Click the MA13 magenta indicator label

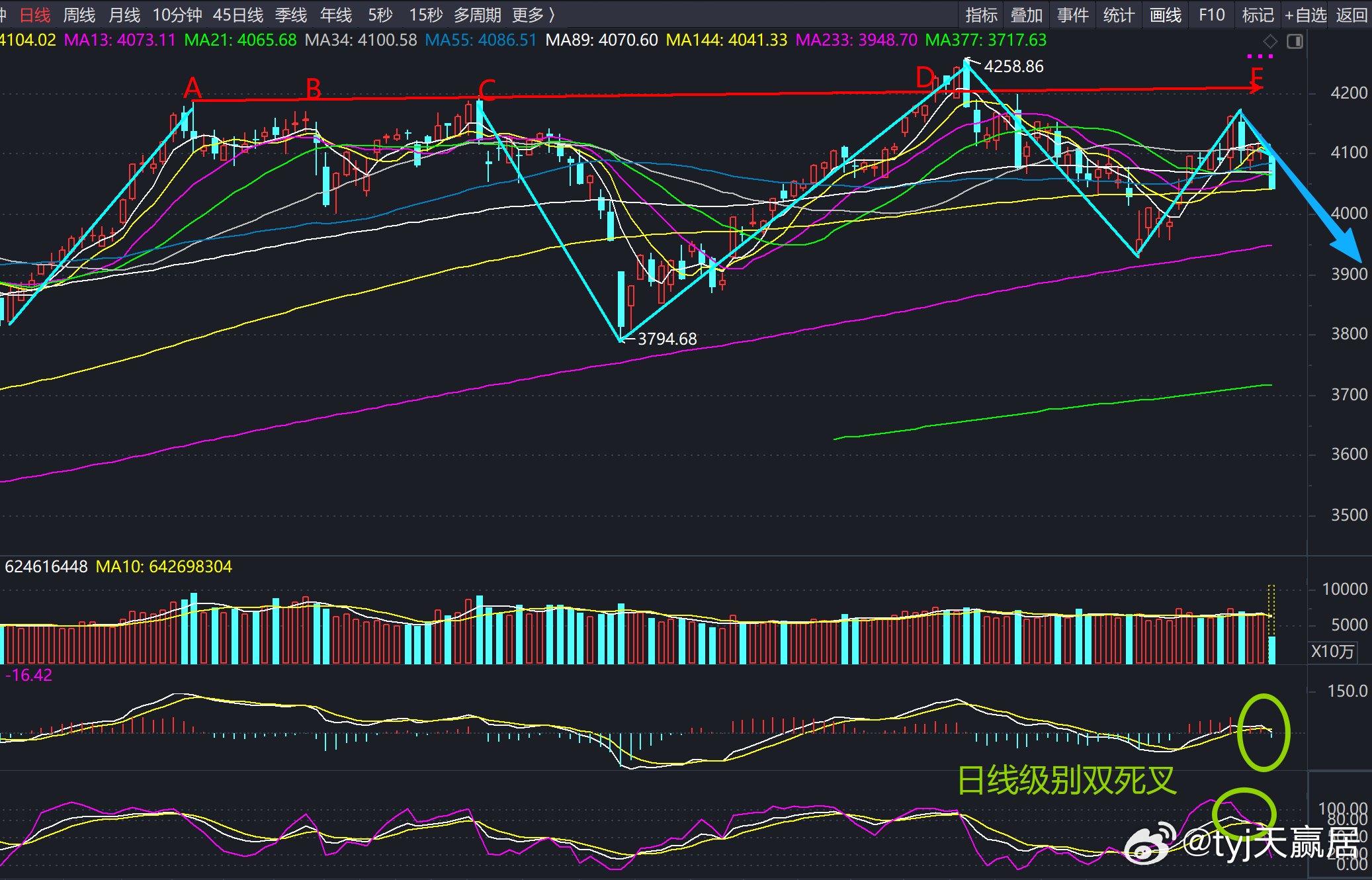[120, 40]
